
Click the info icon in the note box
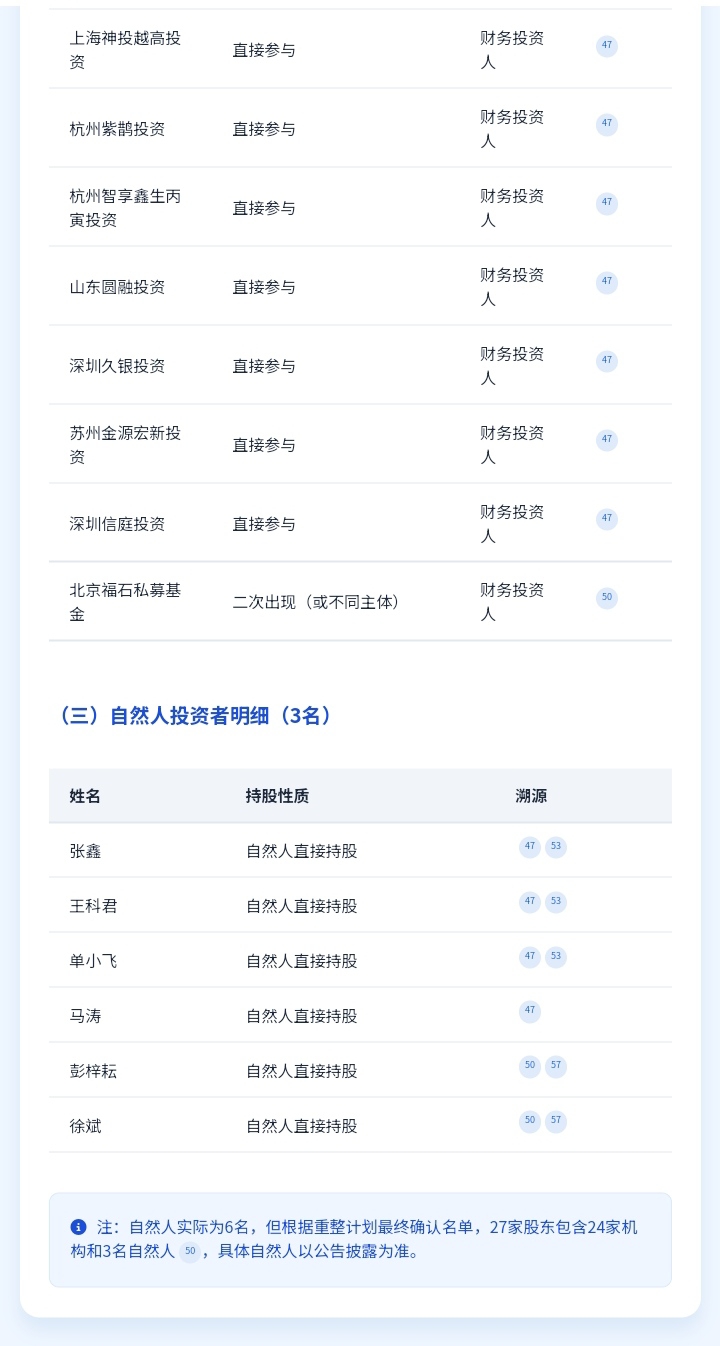click(x=78, y=1227)
